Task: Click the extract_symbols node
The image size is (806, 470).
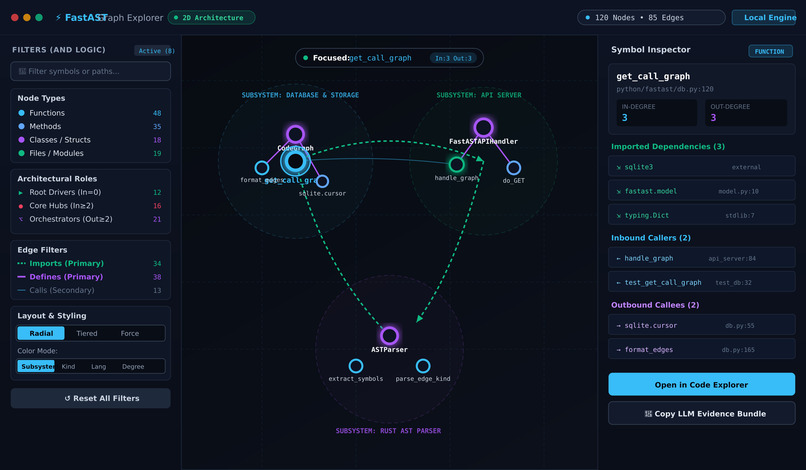Action: coord(356,366)
